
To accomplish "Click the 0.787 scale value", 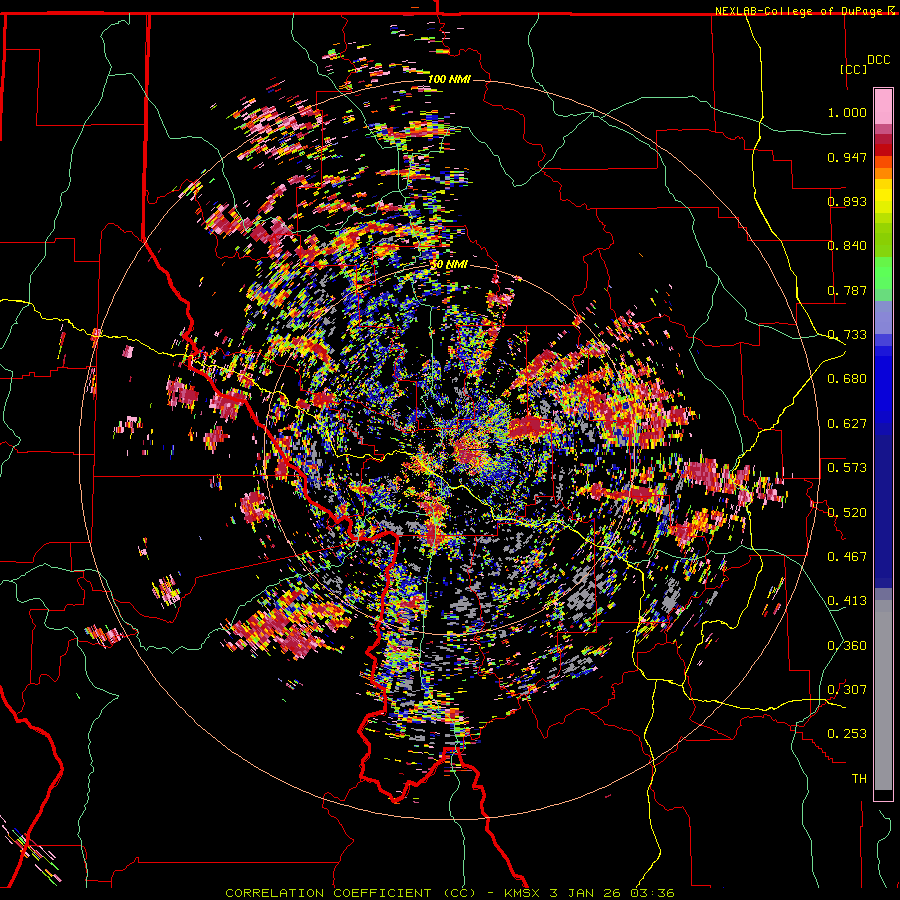I will coord(847,290).
